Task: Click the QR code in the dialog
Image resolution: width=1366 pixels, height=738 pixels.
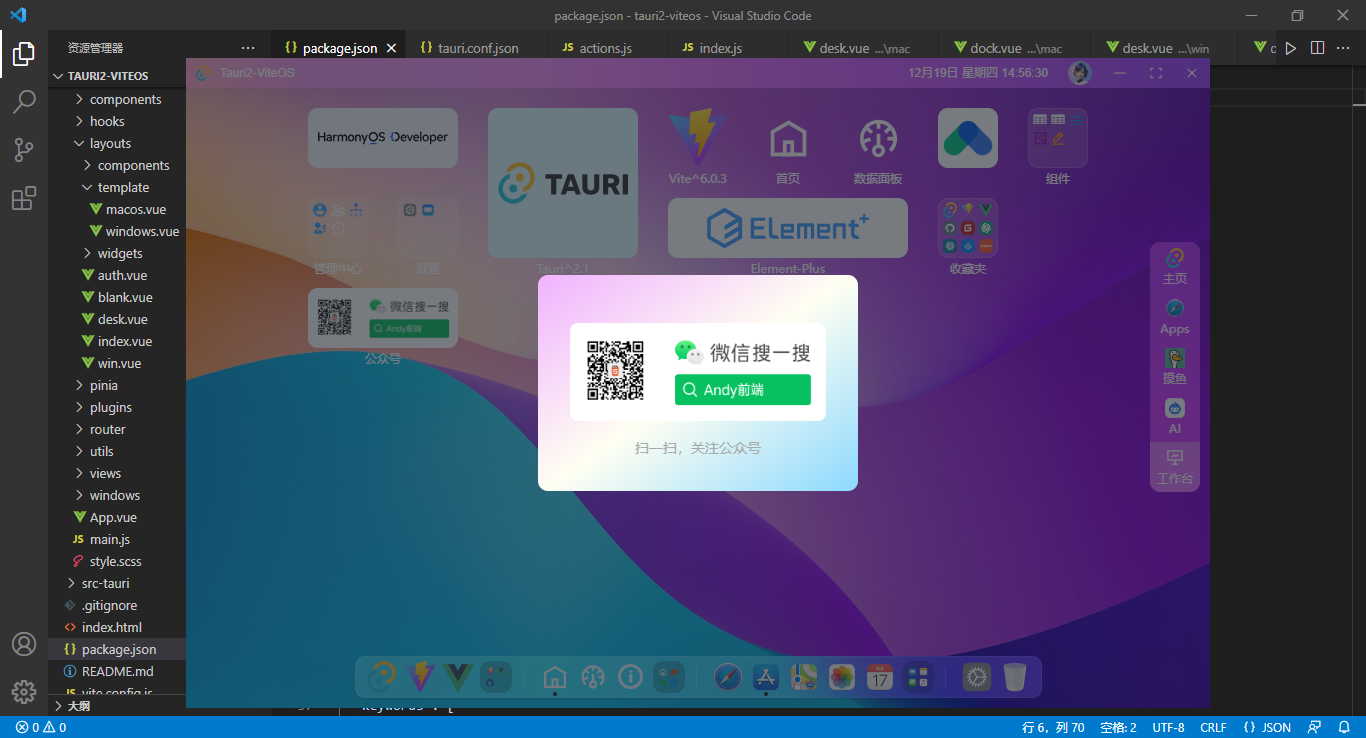Action: coord(615,371)
